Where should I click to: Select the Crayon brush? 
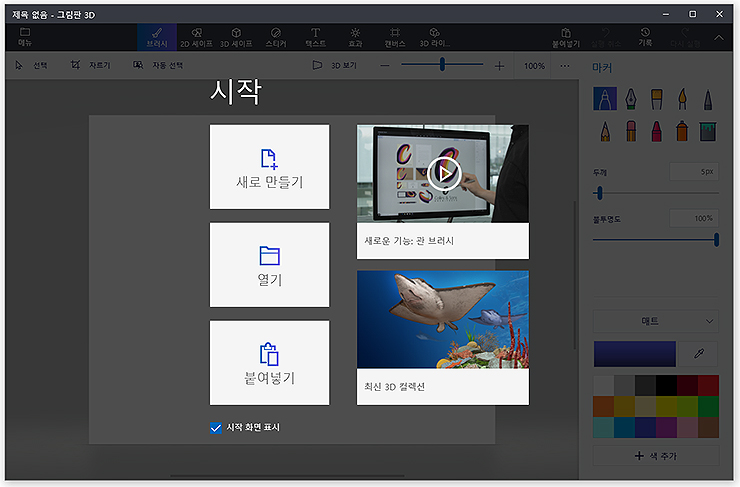click(x=656, y=131)
